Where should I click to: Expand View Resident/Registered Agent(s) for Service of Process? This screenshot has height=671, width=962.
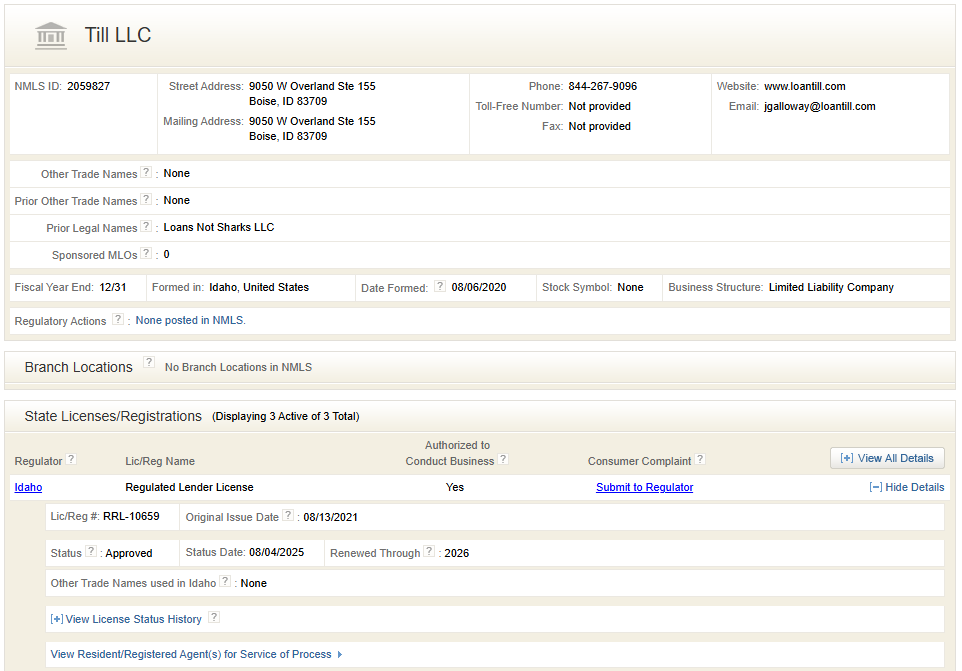[196, 654]
